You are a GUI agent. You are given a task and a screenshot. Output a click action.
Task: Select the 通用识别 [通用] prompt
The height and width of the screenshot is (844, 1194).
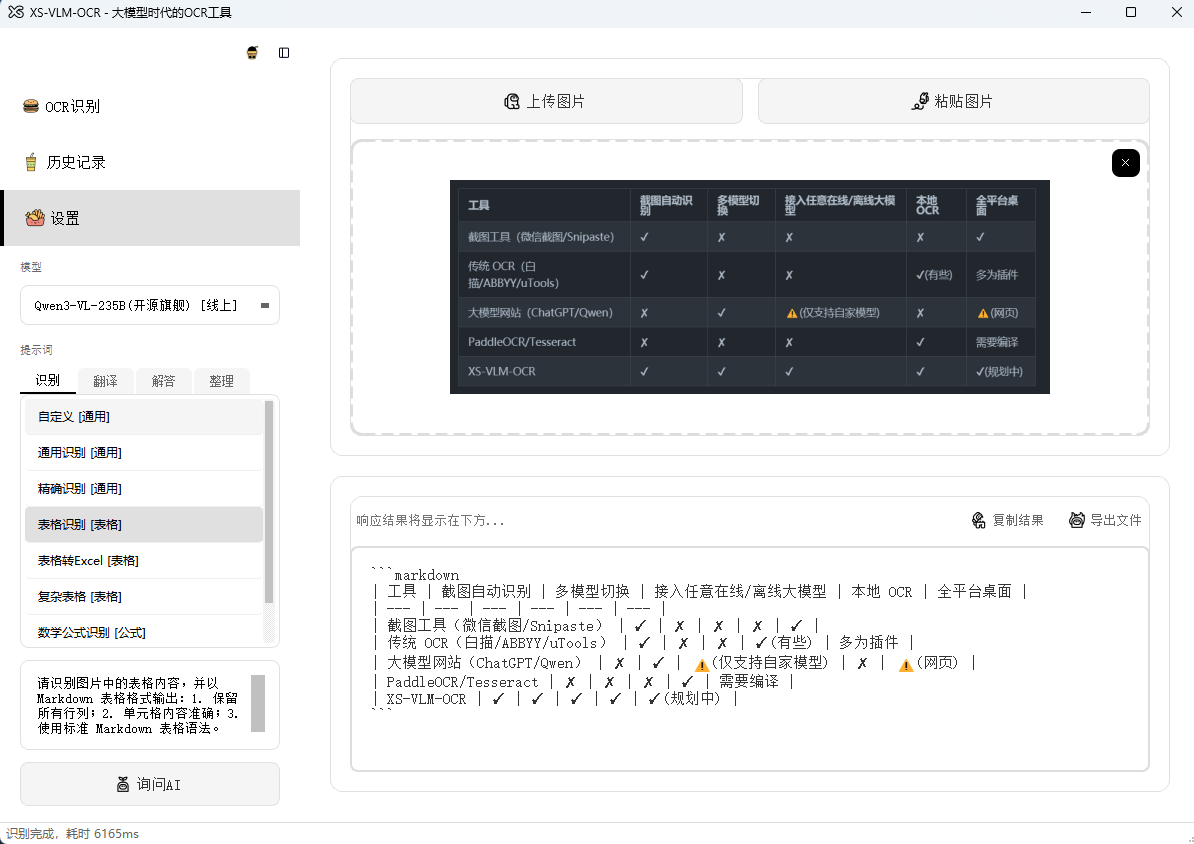point(144,452)
